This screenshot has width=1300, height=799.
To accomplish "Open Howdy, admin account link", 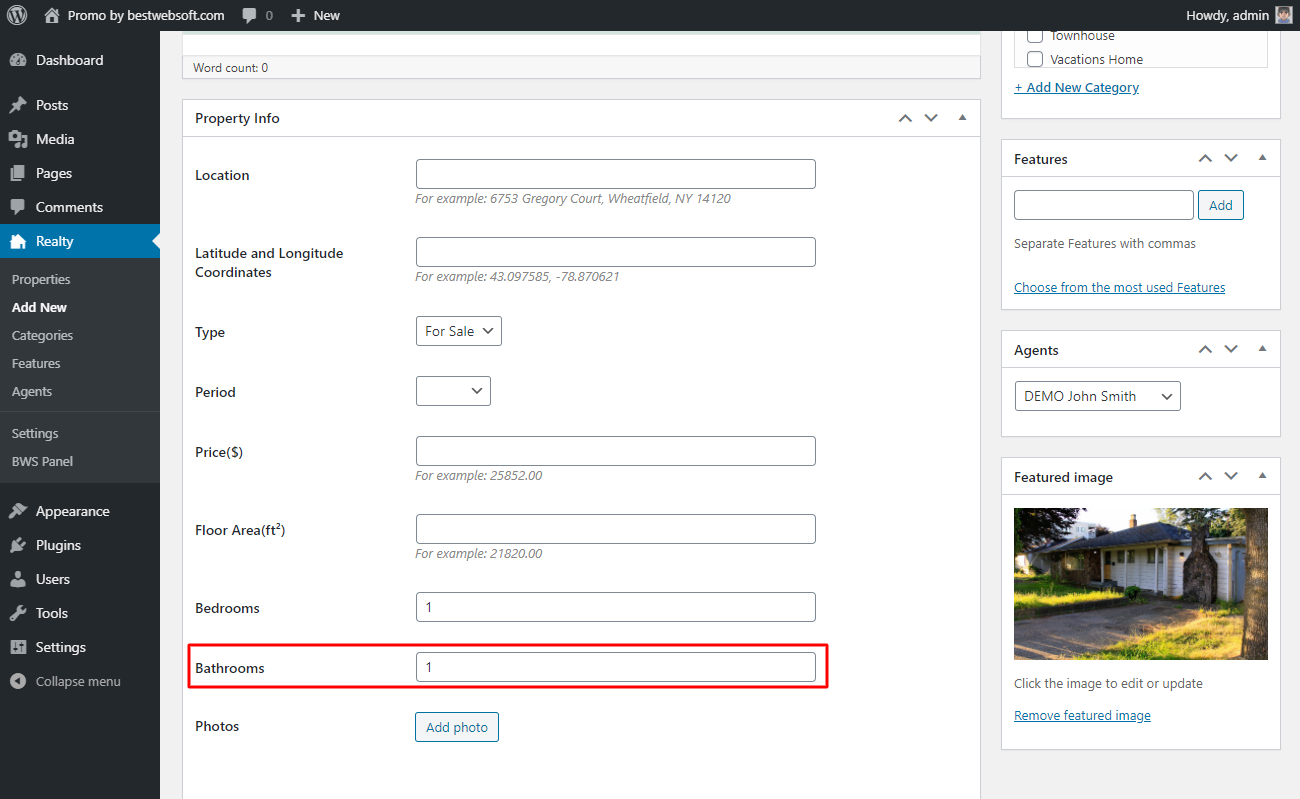I will point(1239,15).
